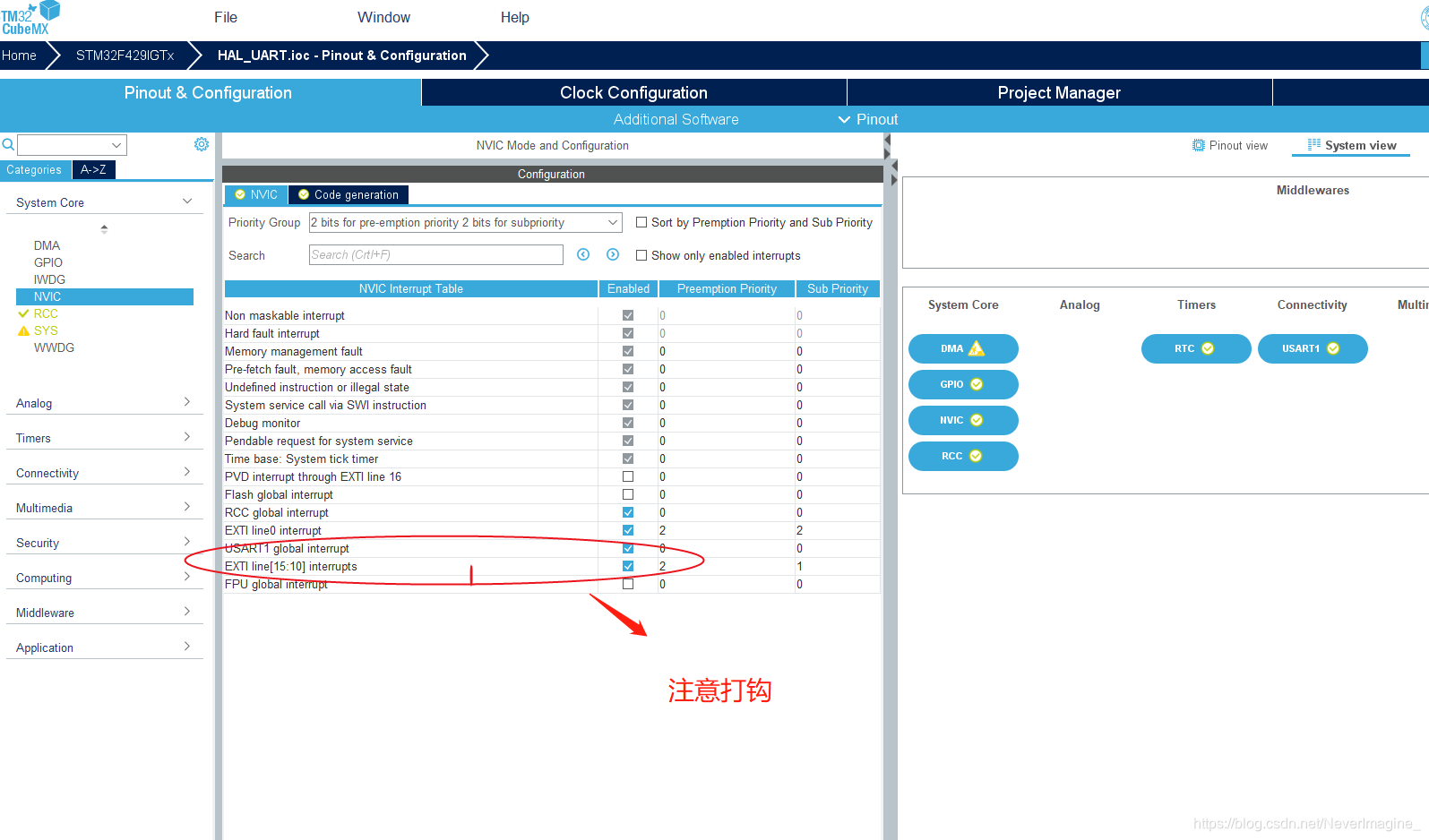Click the STM32F429IGTx breadcrumb

[x=125, y=56]
